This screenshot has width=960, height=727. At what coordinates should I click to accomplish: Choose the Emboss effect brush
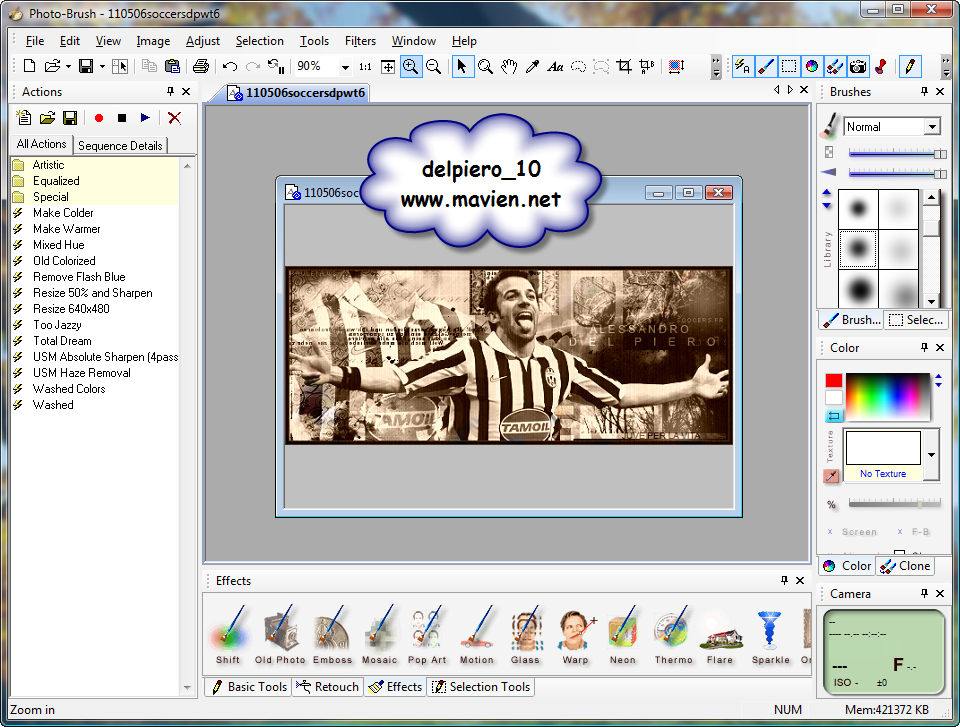pos(332,634)
